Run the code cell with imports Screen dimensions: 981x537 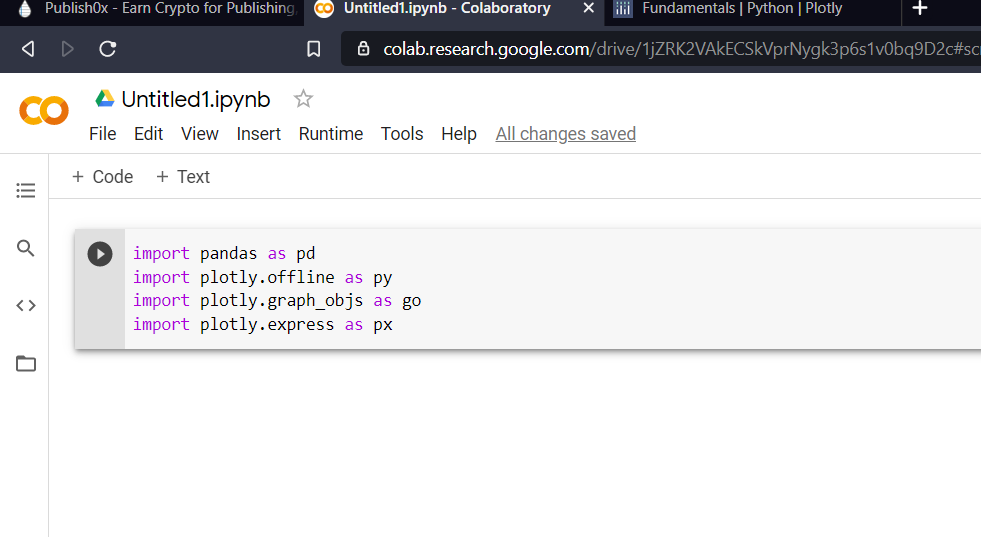[100, 254]
